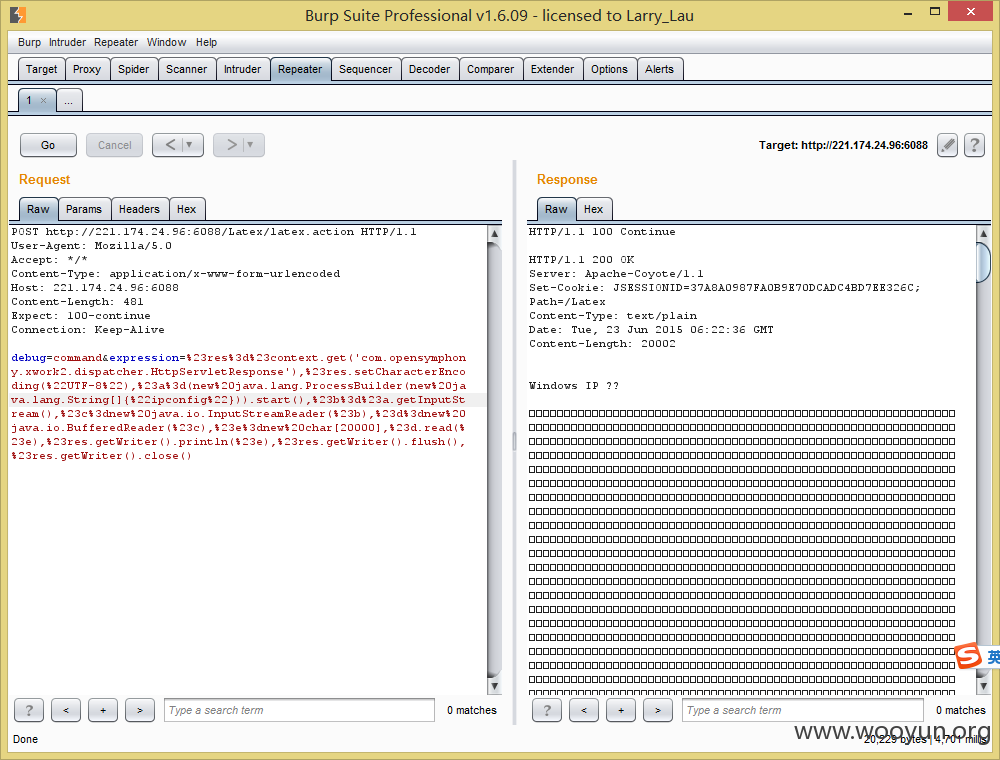
Task: Click the Response search term field
Action: coord(802,710)
